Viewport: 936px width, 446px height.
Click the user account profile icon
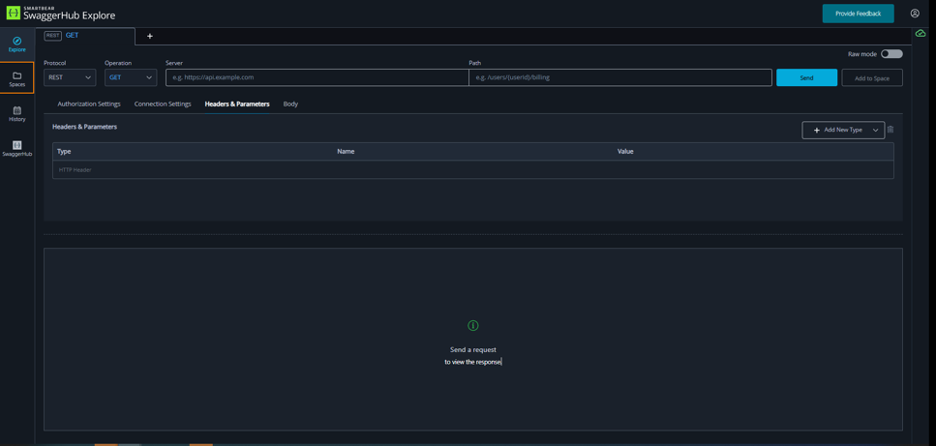pyautogui.click(x=915, y=13)
